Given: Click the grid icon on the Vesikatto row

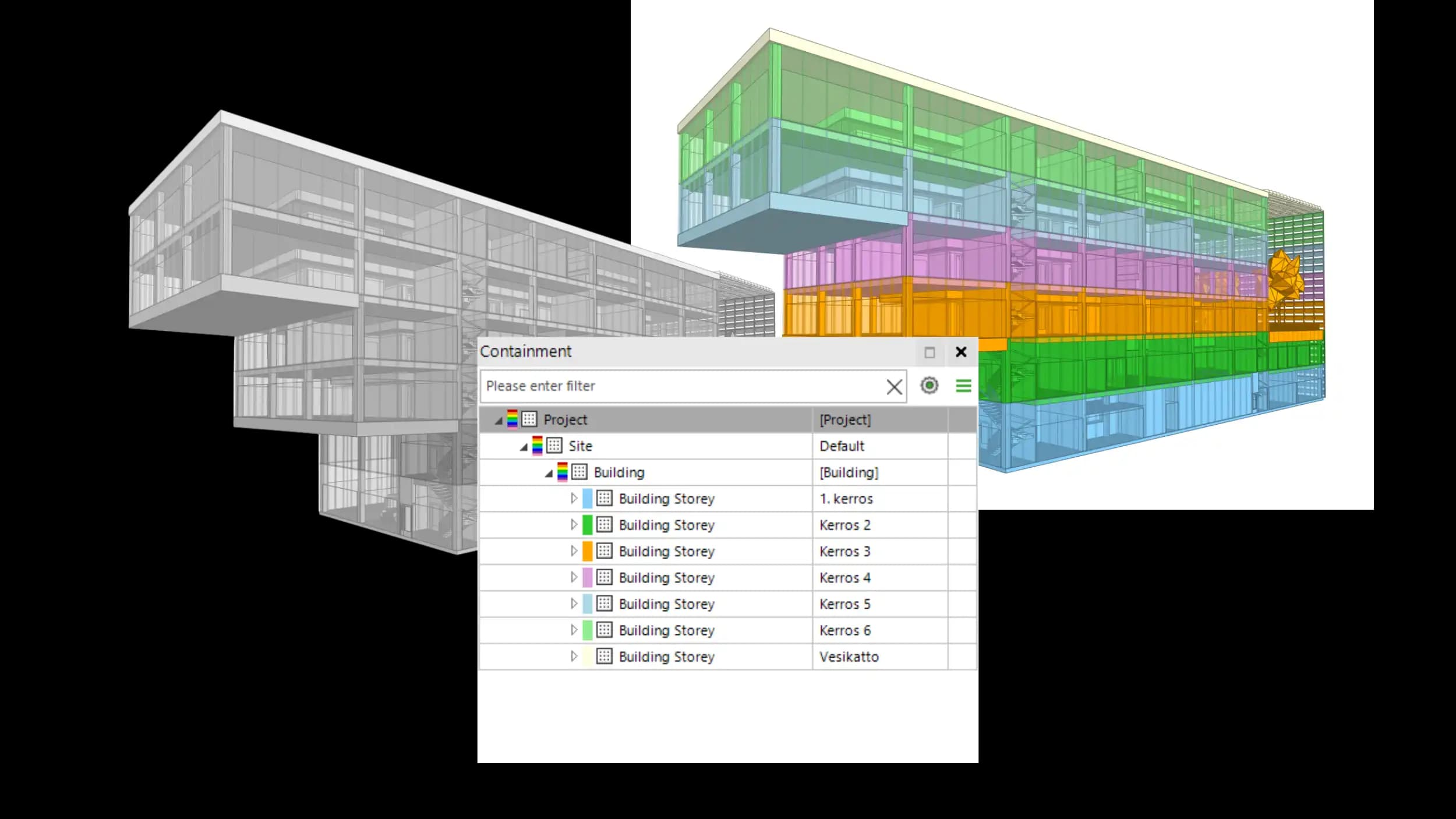Looking at the screenshot, I should (604, 656).
